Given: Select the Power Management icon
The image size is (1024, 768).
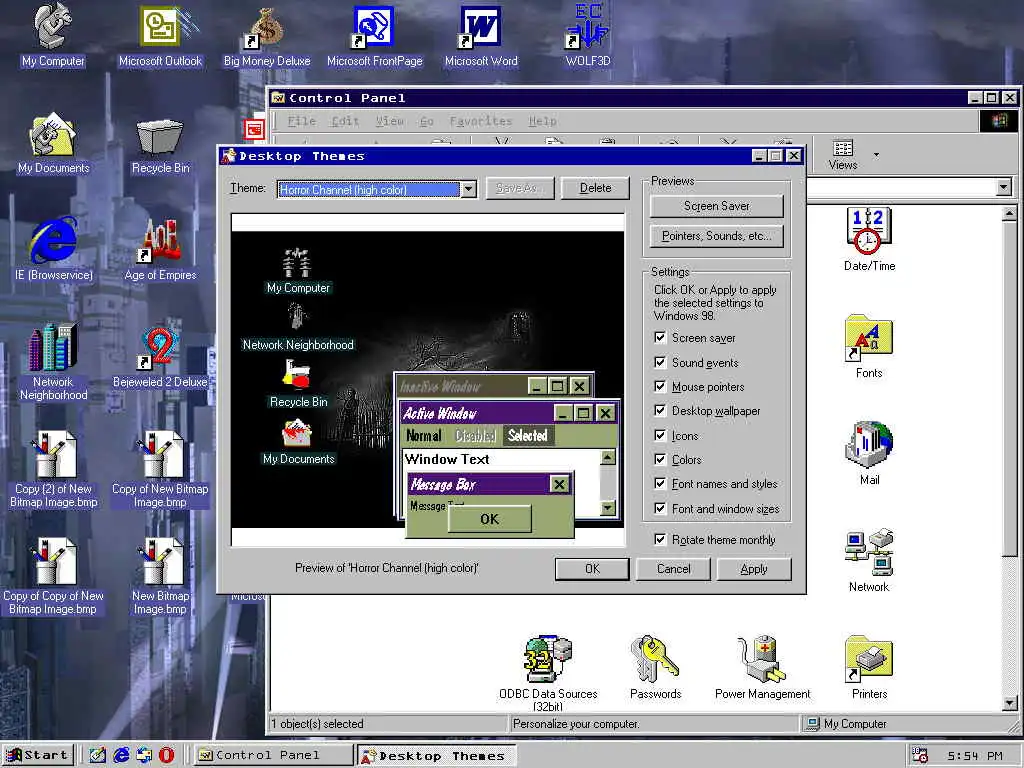Looking at the screenshot, I should pos(762,668).
